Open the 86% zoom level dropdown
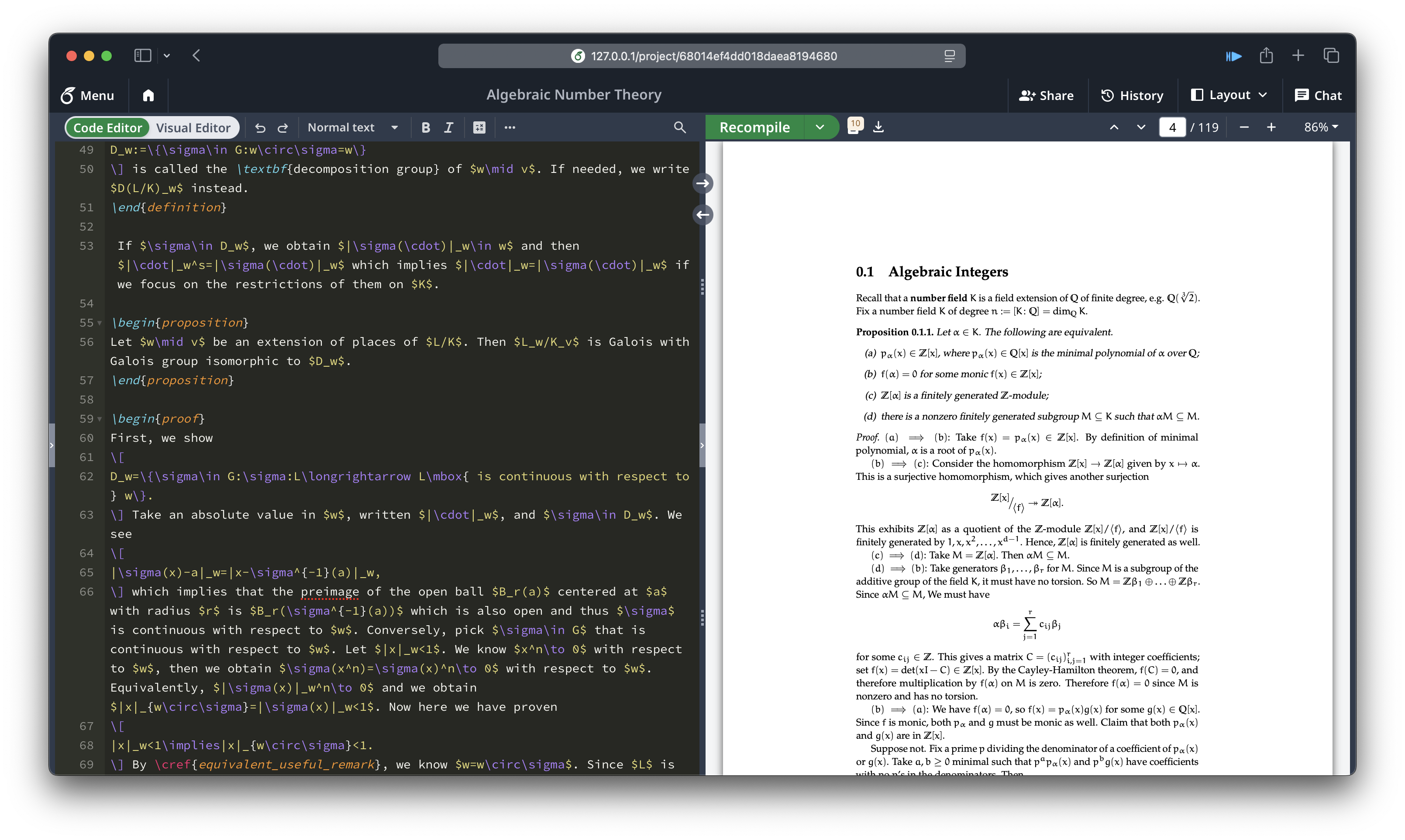Screen dimensions: 1405x840 (1319, 127)
